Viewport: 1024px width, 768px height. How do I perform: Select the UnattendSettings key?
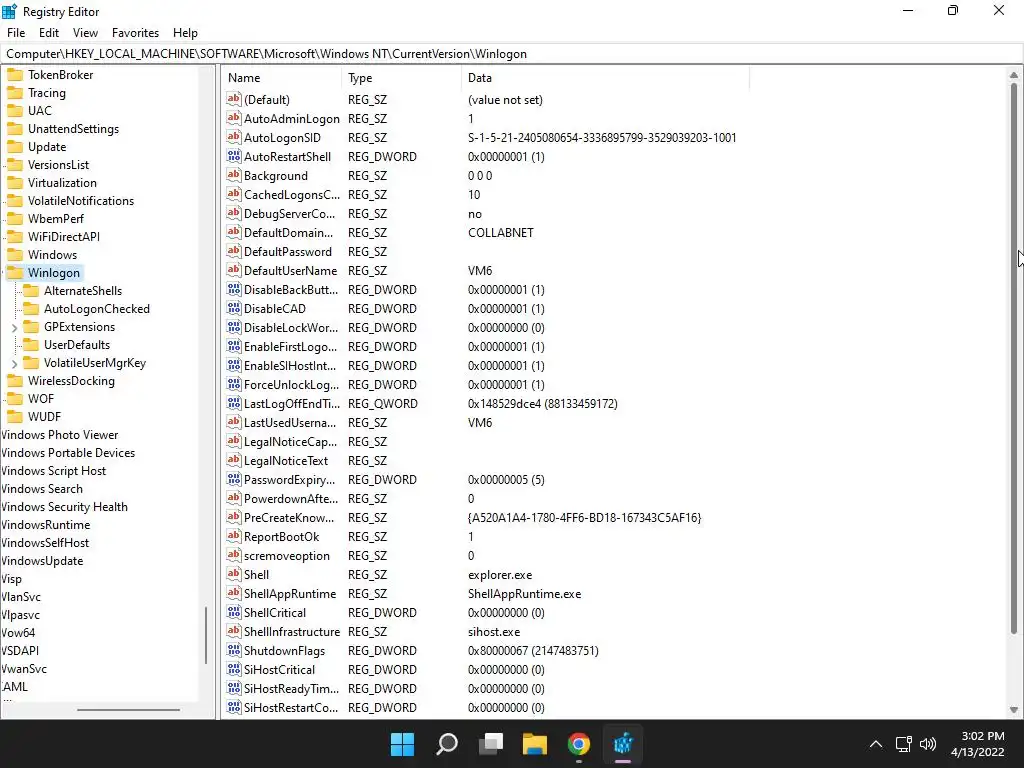point(73,129)
